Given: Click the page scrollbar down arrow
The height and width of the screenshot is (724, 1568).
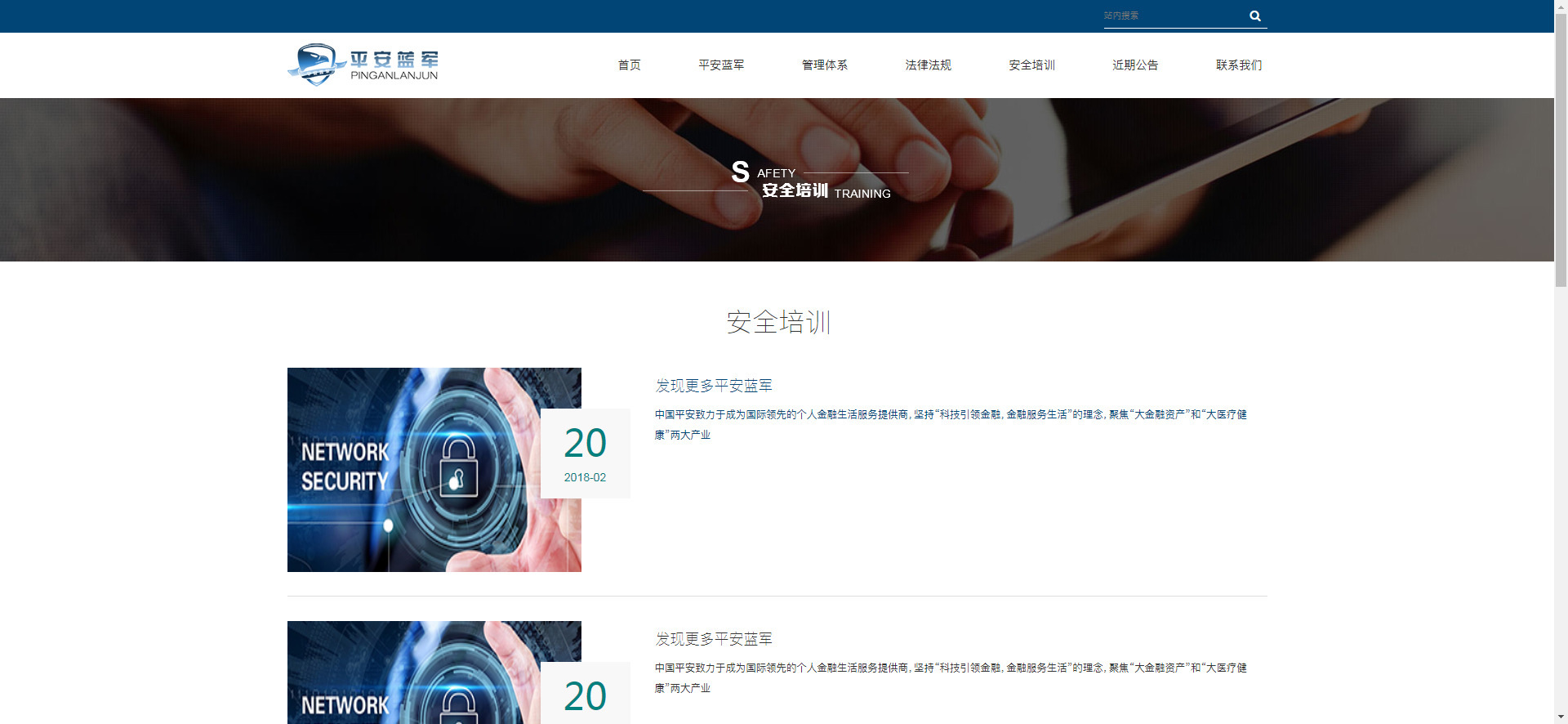Looking at the screenshot, I should 1561,717.
